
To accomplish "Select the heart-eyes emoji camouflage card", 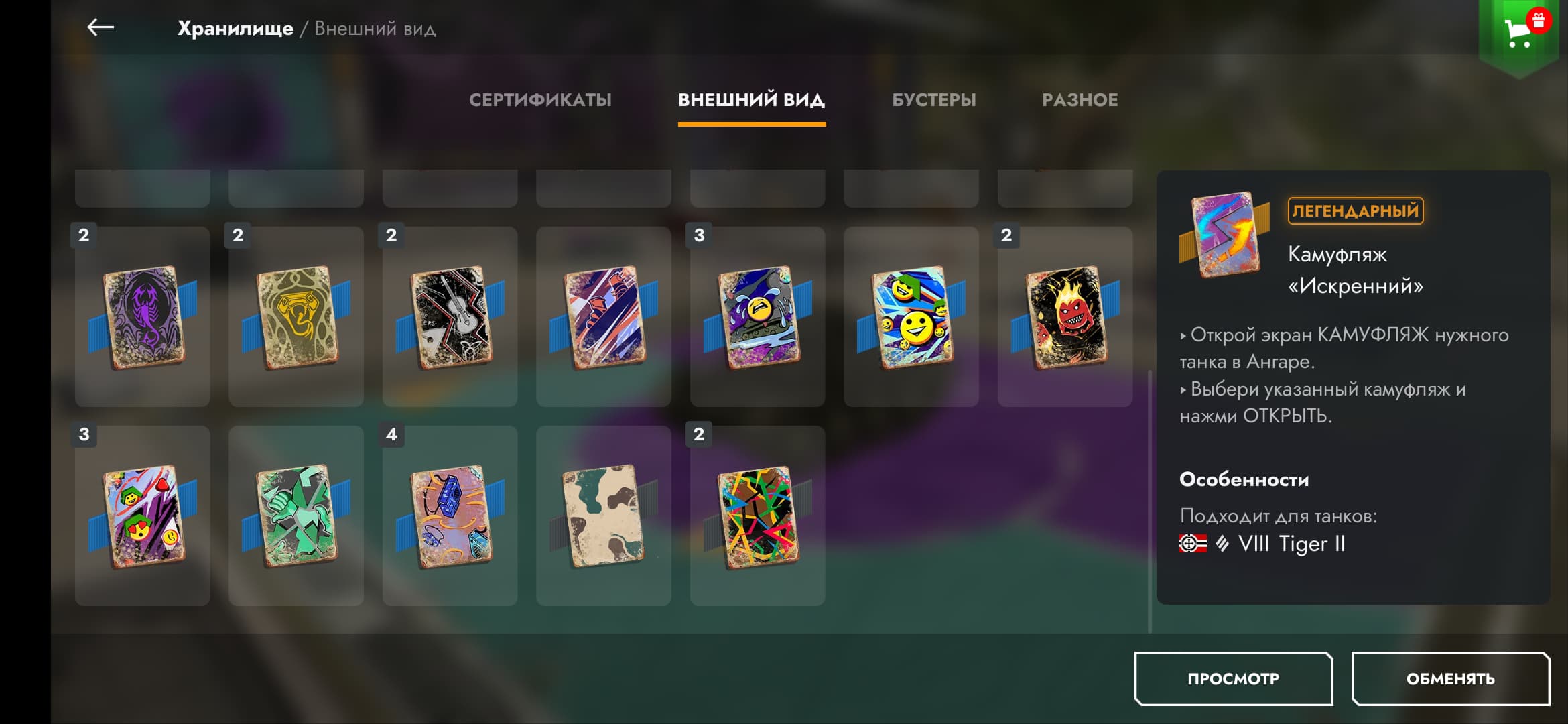I will coord(142,516).
